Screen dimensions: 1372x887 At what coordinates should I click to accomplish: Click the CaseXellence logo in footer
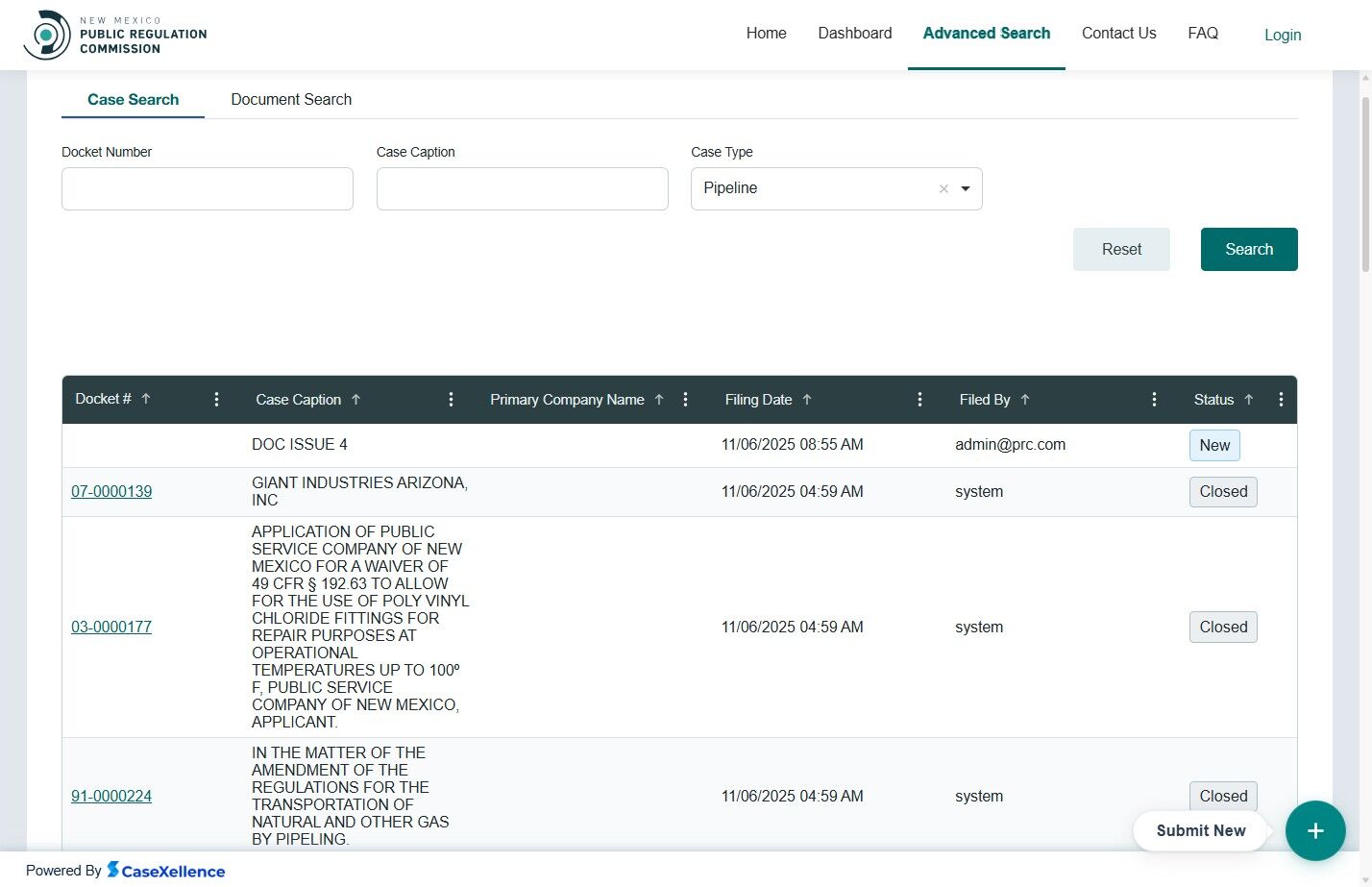pyautogui.click(x=165, y=871)
